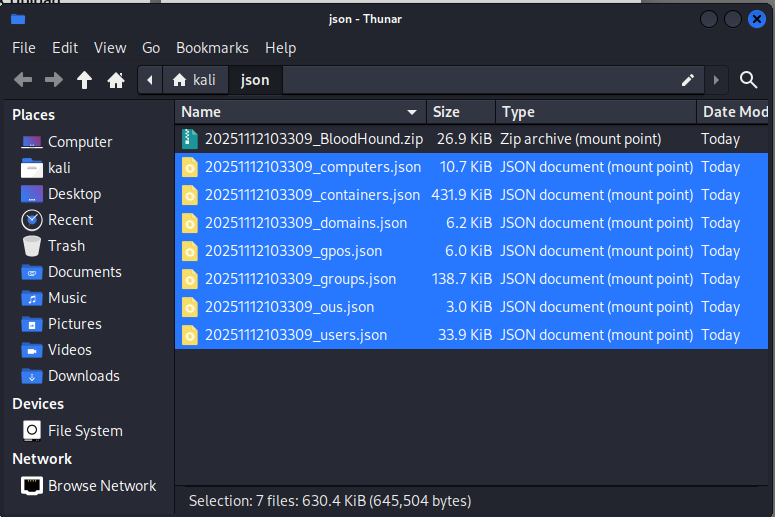775x517 pixels.
Task: Edit location with the pencil icon
Action: pos(688,80)
